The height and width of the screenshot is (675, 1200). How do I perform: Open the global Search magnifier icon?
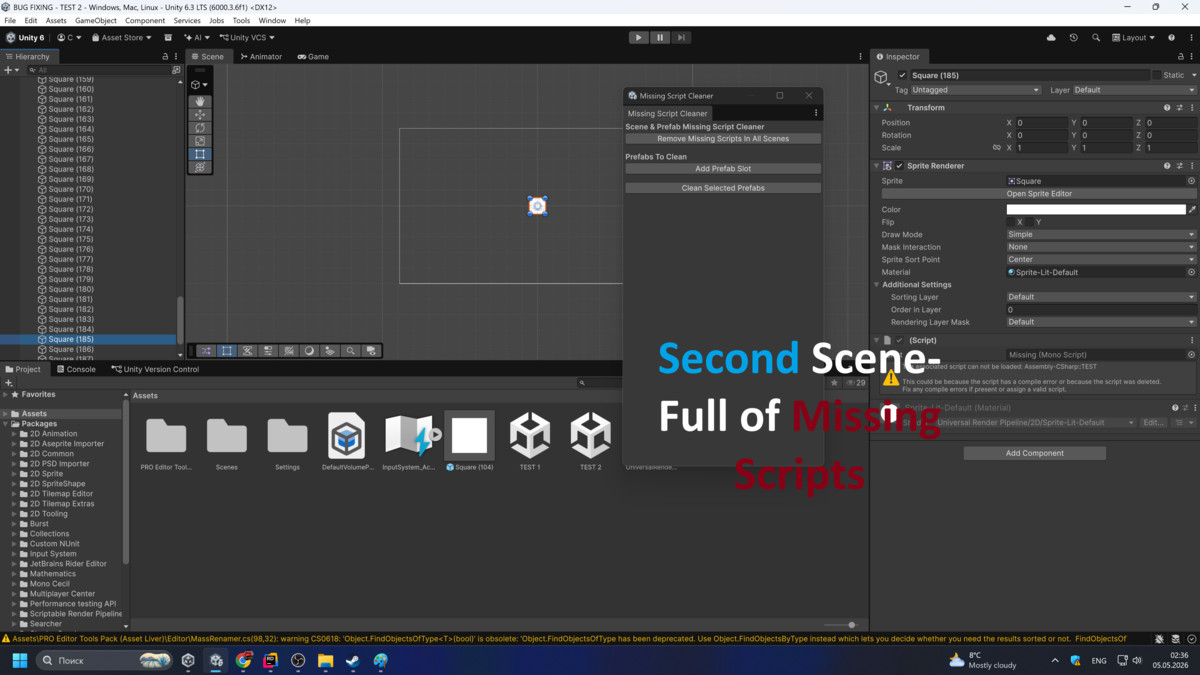(1096, 38)
